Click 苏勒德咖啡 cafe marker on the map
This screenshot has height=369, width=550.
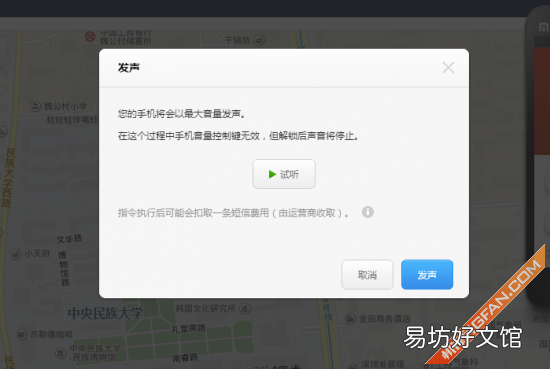(21, 334)
